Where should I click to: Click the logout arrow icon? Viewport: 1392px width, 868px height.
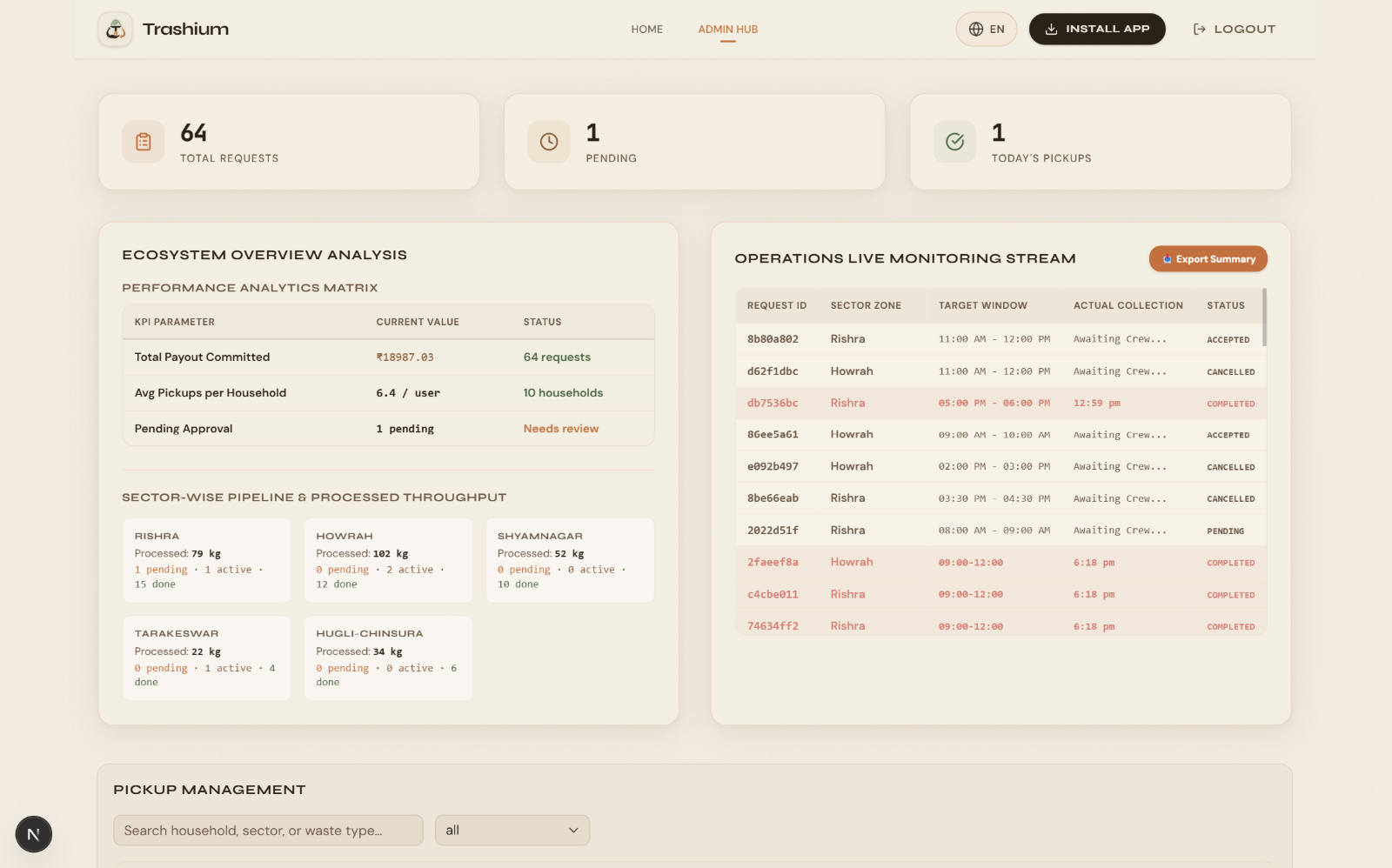pos(1199,30)
